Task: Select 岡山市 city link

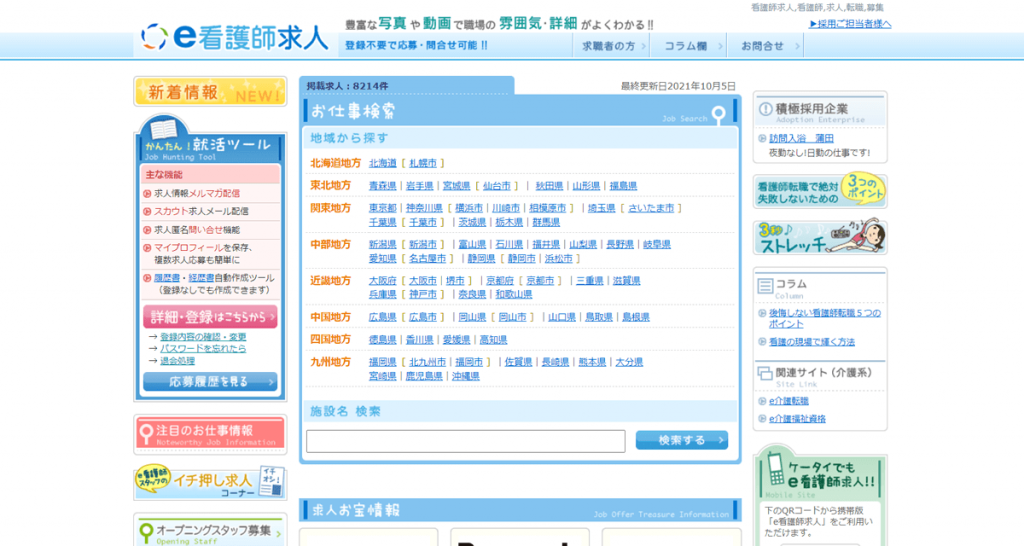Action: 513,317
